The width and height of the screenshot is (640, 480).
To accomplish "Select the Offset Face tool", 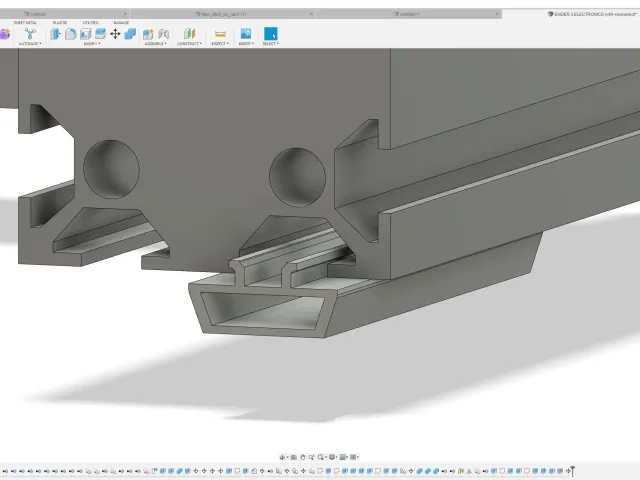I will pyautogui.click(x=100, y=34).
